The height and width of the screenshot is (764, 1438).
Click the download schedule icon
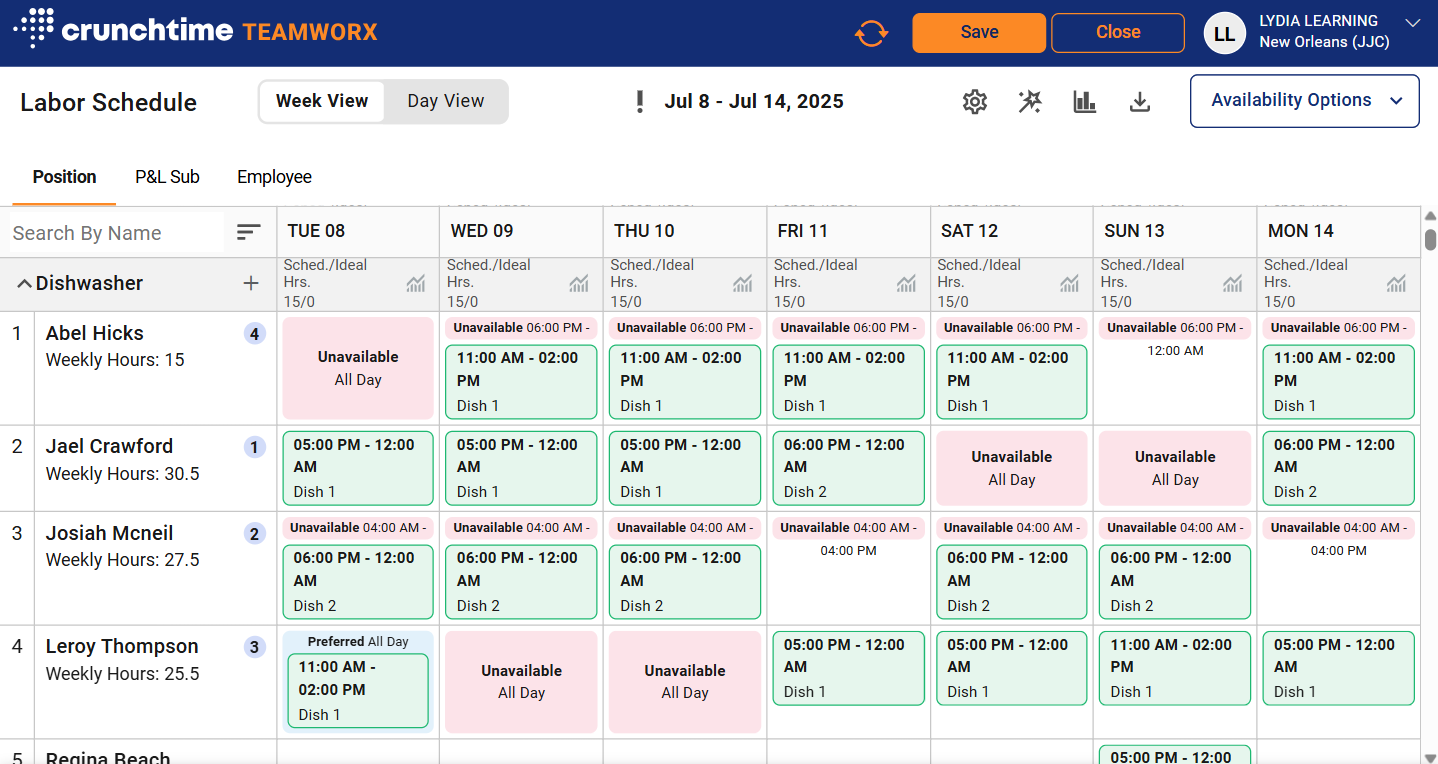1139,102
